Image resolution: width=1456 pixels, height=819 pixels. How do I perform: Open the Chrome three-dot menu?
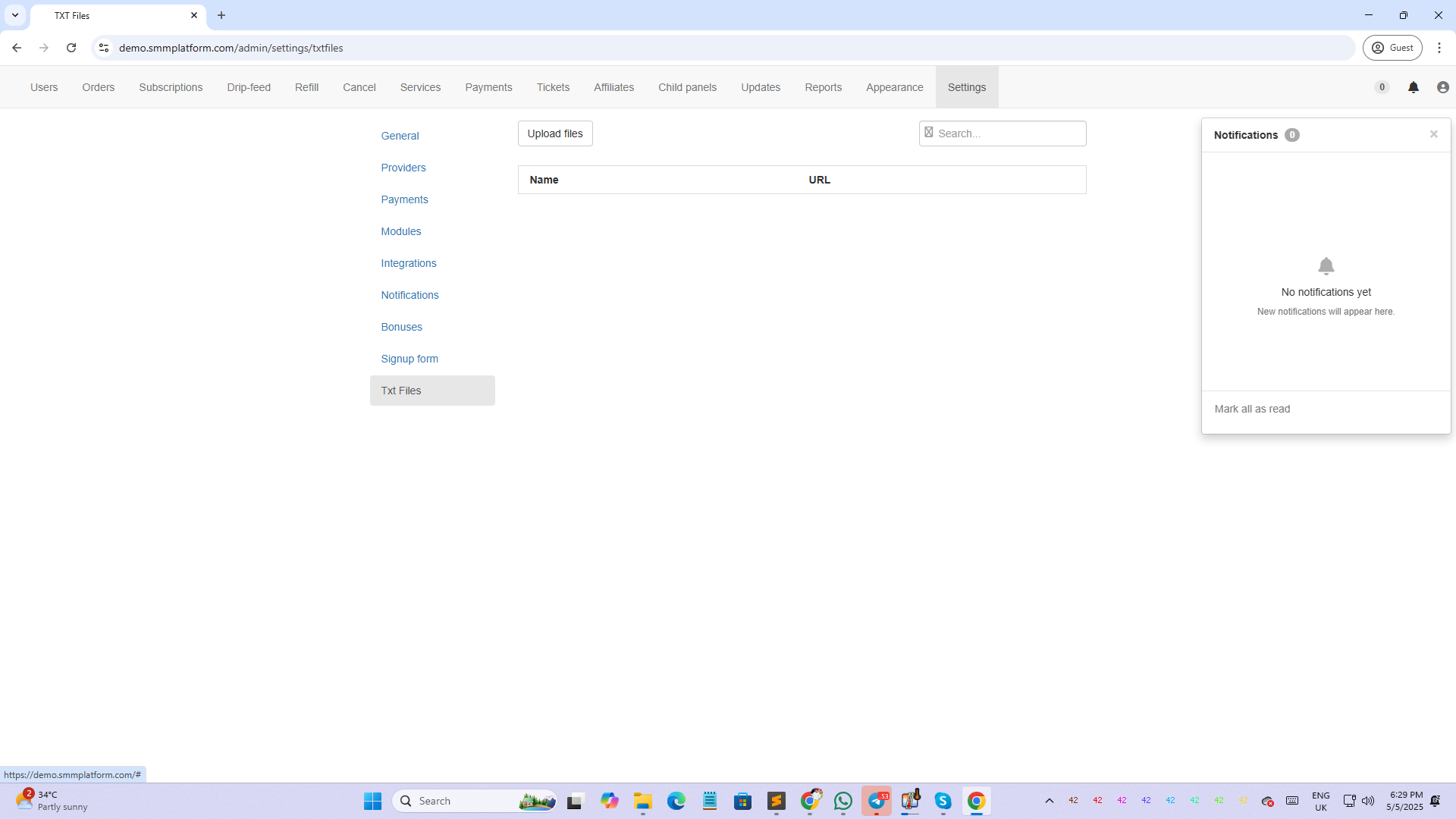1439,48
